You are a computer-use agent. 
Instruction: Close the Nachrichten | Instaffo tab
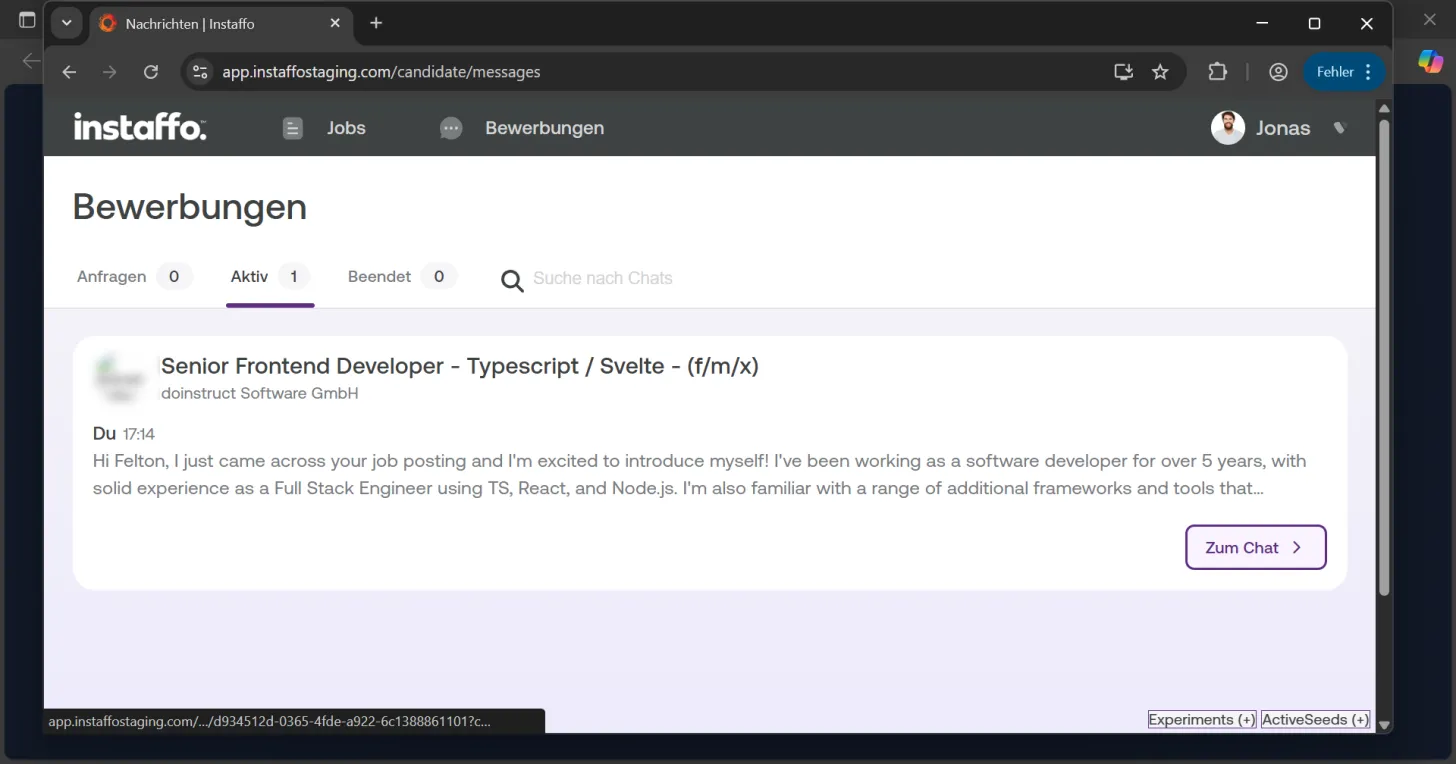pyautogui.click(x=335, y=23)
